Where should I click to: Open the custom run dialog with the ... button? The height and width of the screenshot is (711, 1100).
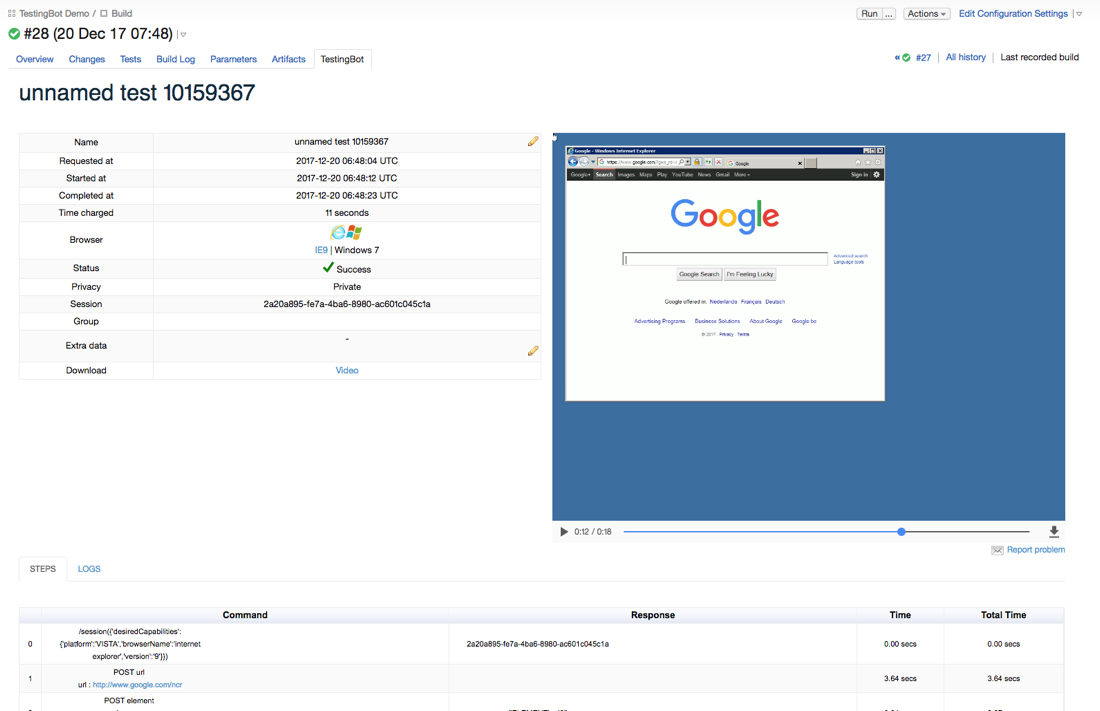[889, 13]
